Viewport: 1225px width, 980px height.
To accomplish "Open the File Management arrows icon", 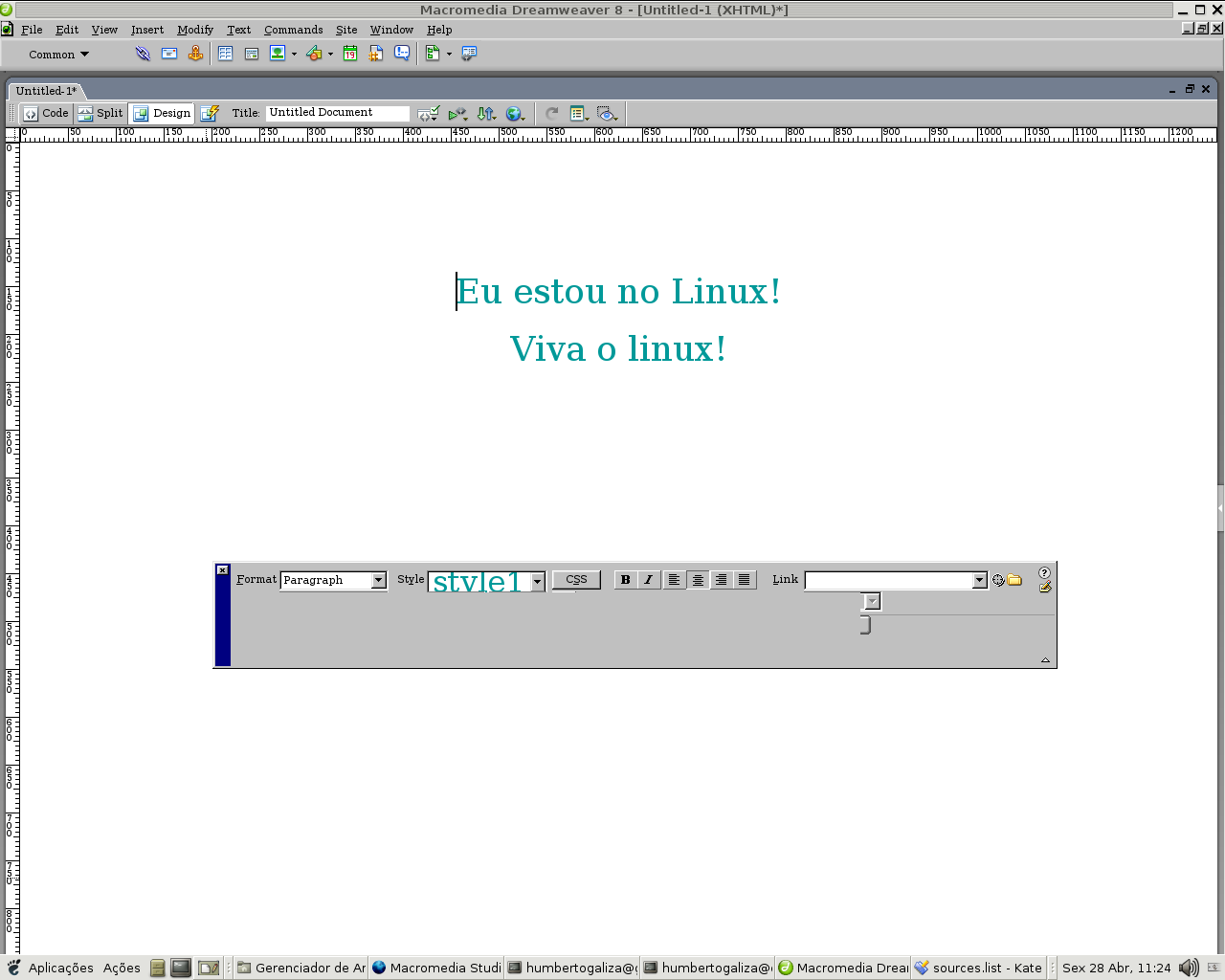I will pos(486,114).
